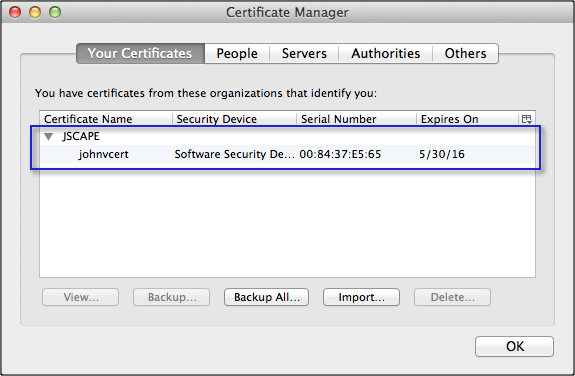Switch to the People tab
Screen dimensions: 575x376
click(x=237, y=54)
